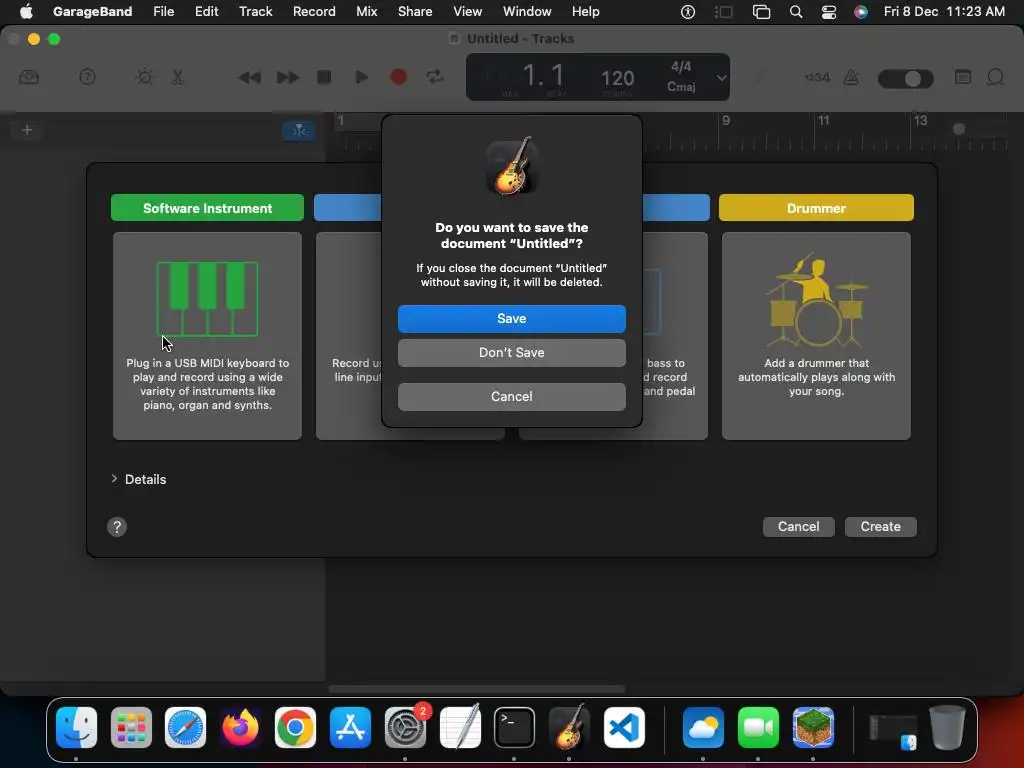The width and height of the screenshot is (1024, 768).
Task: Open the Mix menu
Action: 366,11
